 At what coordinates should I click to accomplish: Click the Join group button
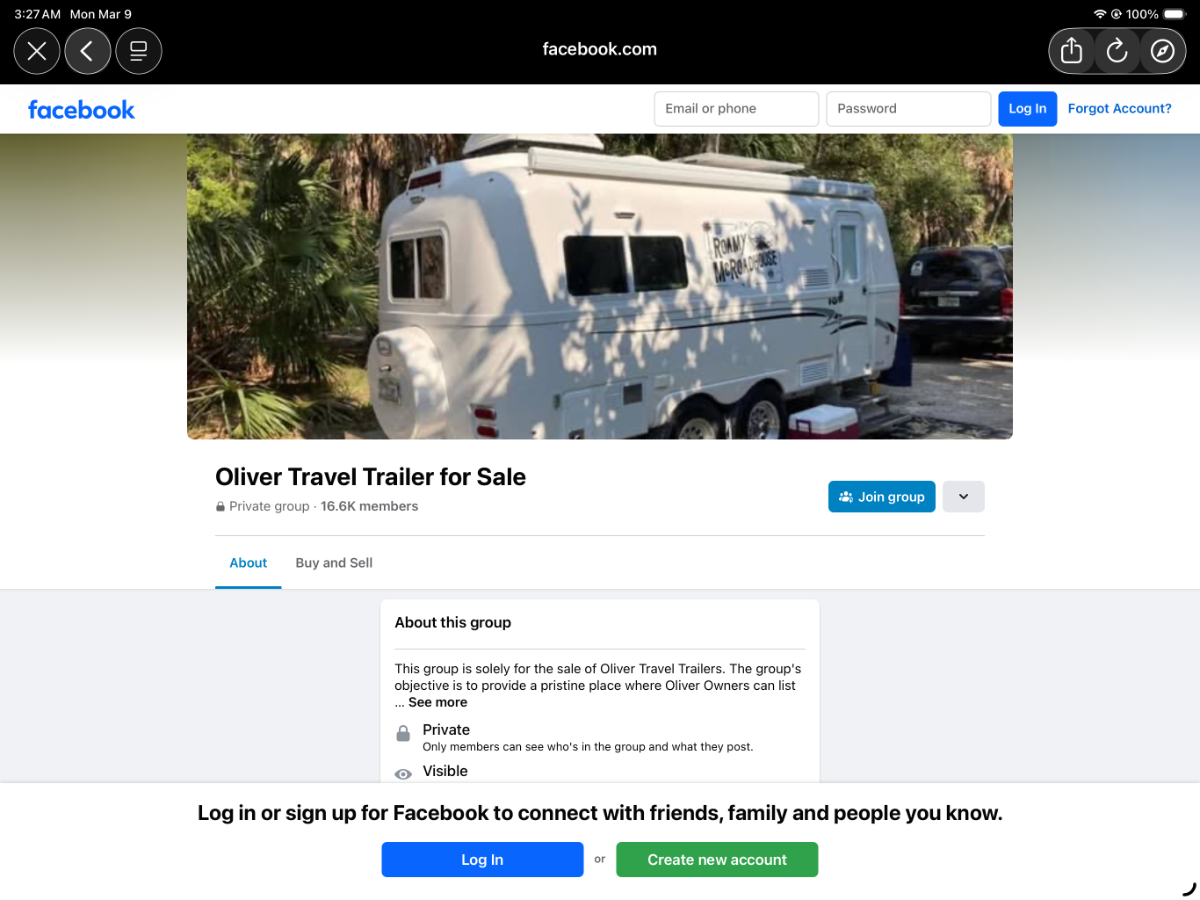click(x=881, y=497)
